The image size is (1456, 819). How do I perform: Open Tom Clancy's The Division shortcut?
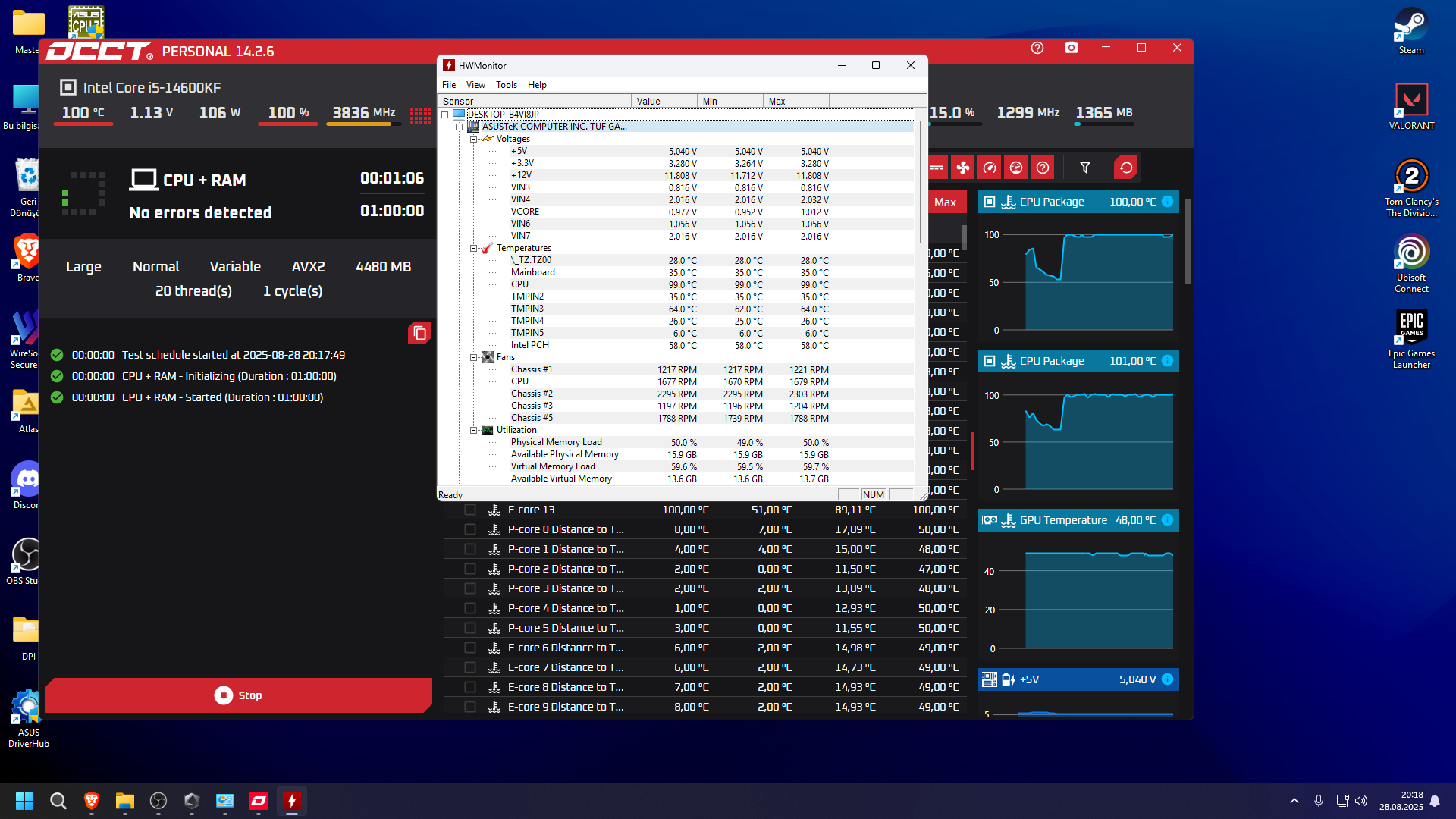[x=1411, y=188]
